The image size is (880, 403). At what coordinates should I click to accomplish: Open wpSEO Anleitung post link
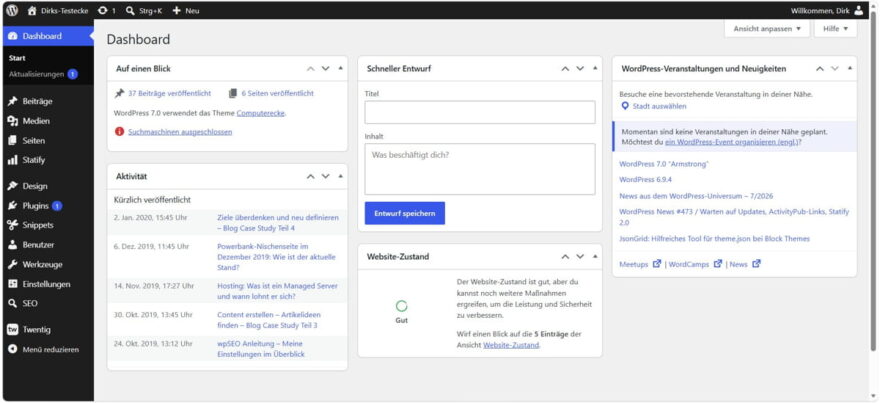click(262, 349)
